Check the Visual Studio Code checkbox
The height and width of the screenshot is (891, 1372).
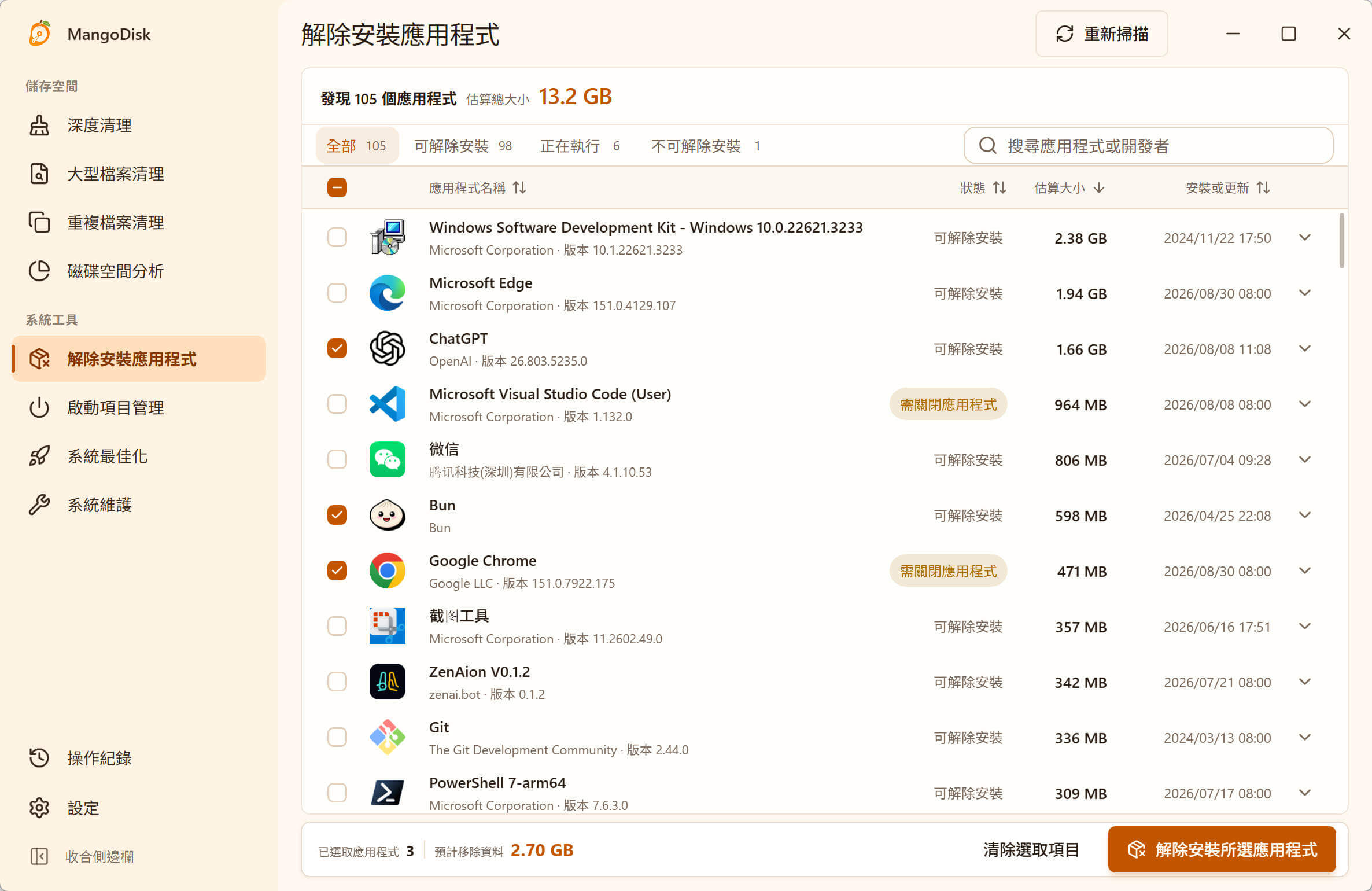click(x=337, y=404)
